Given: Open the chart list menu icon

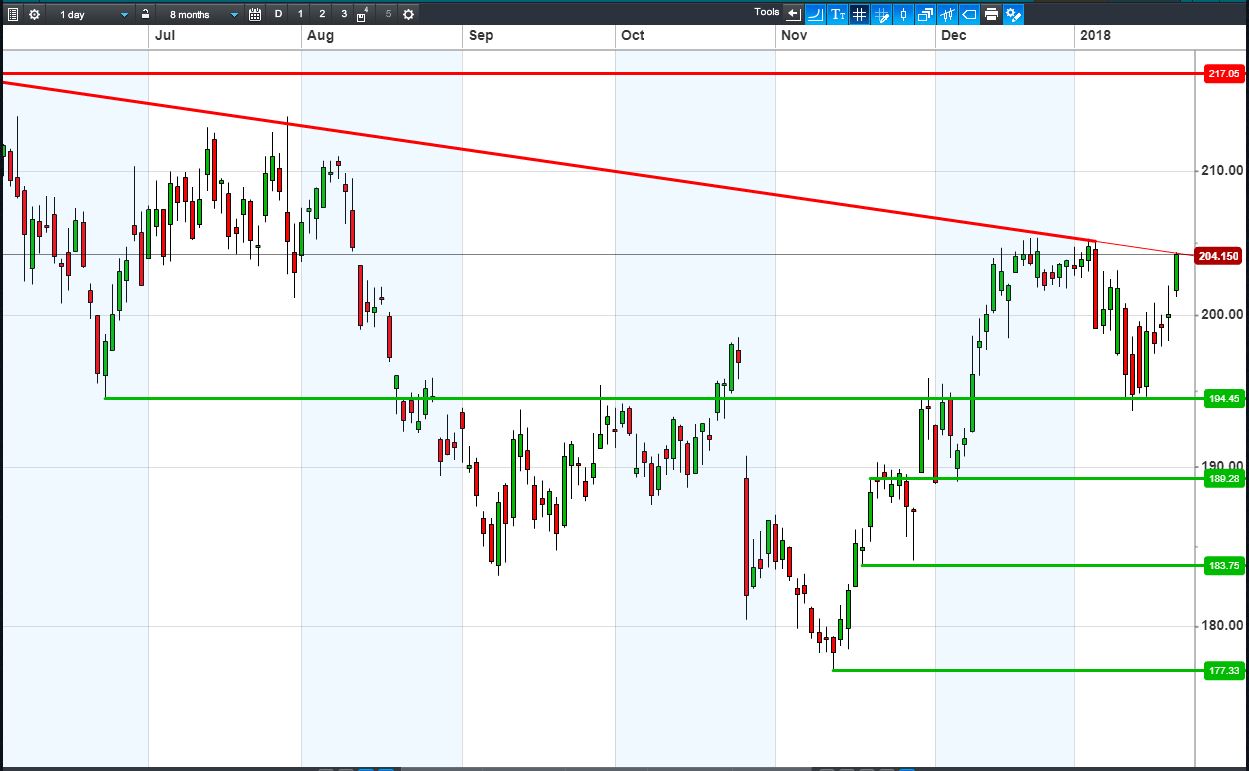Looking at the screenshot, I should pos(12,14).
